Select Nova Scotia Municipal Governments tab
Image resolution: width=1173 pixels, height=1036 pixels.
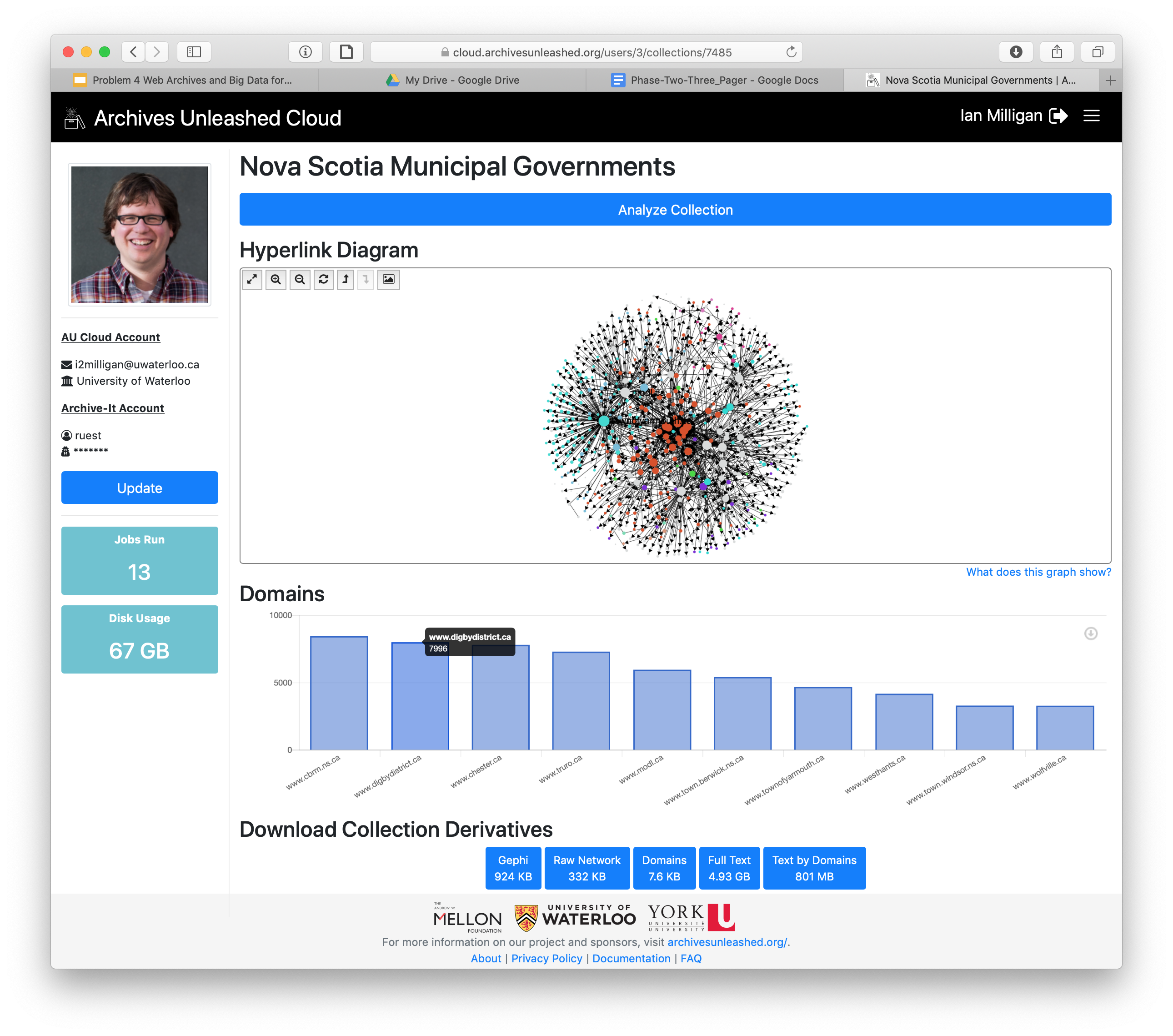click(x=971, y=80)
